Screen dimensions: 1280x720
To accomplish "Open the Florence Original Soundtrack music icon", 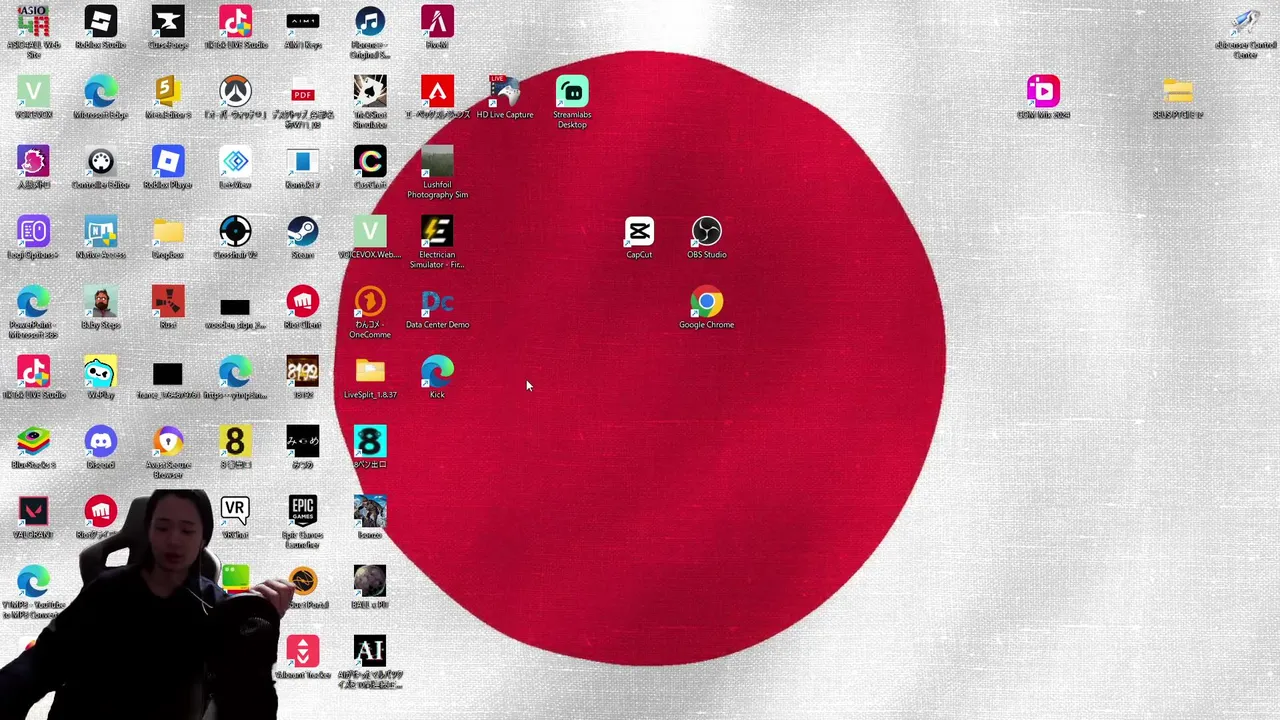I will click(x=370, y=22).
